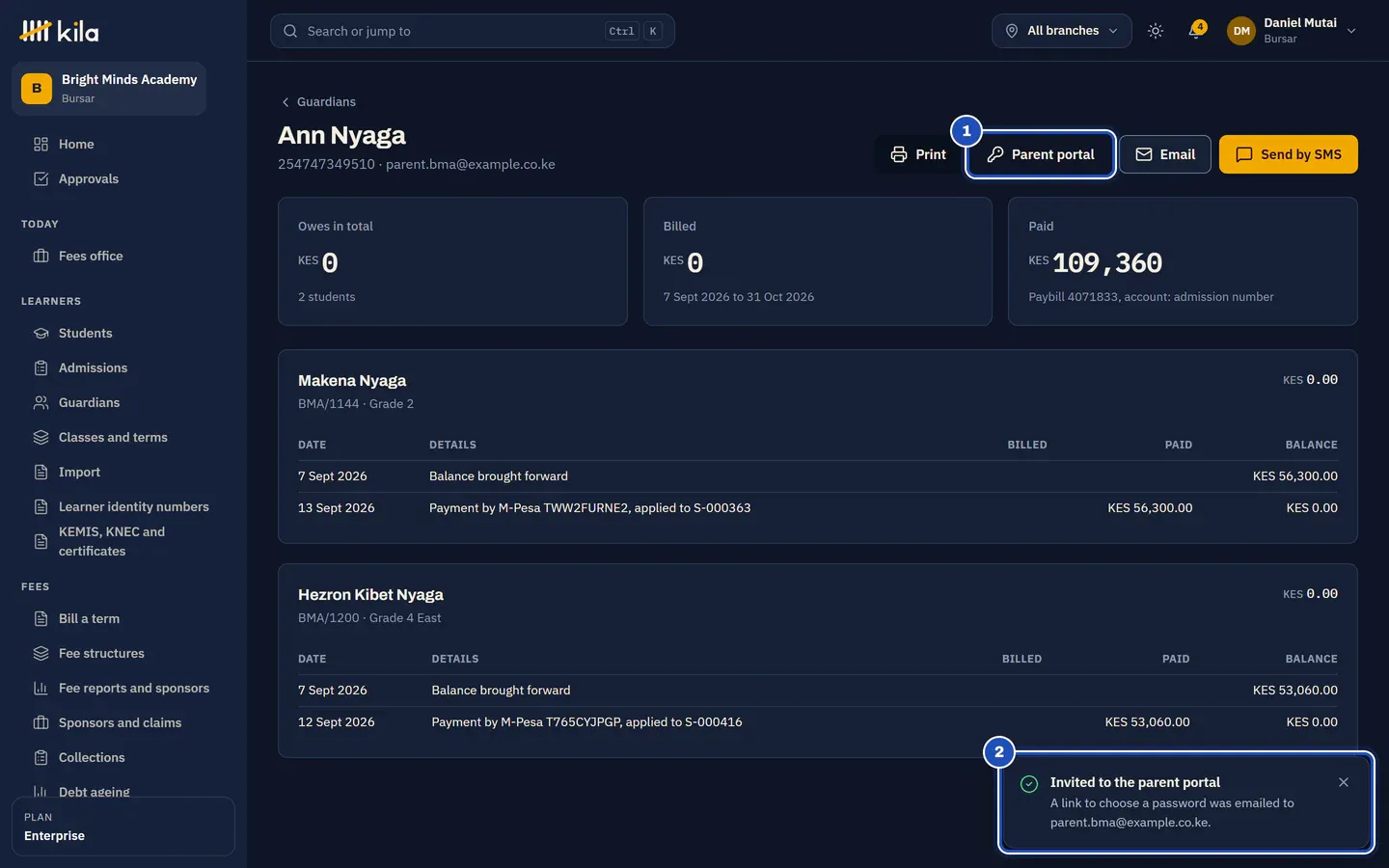Image resolution: width=1389 pixels, height=868 pixels.
Task: Click the Hezron Kibet Nyaga student name
Action: click(370, 595)
